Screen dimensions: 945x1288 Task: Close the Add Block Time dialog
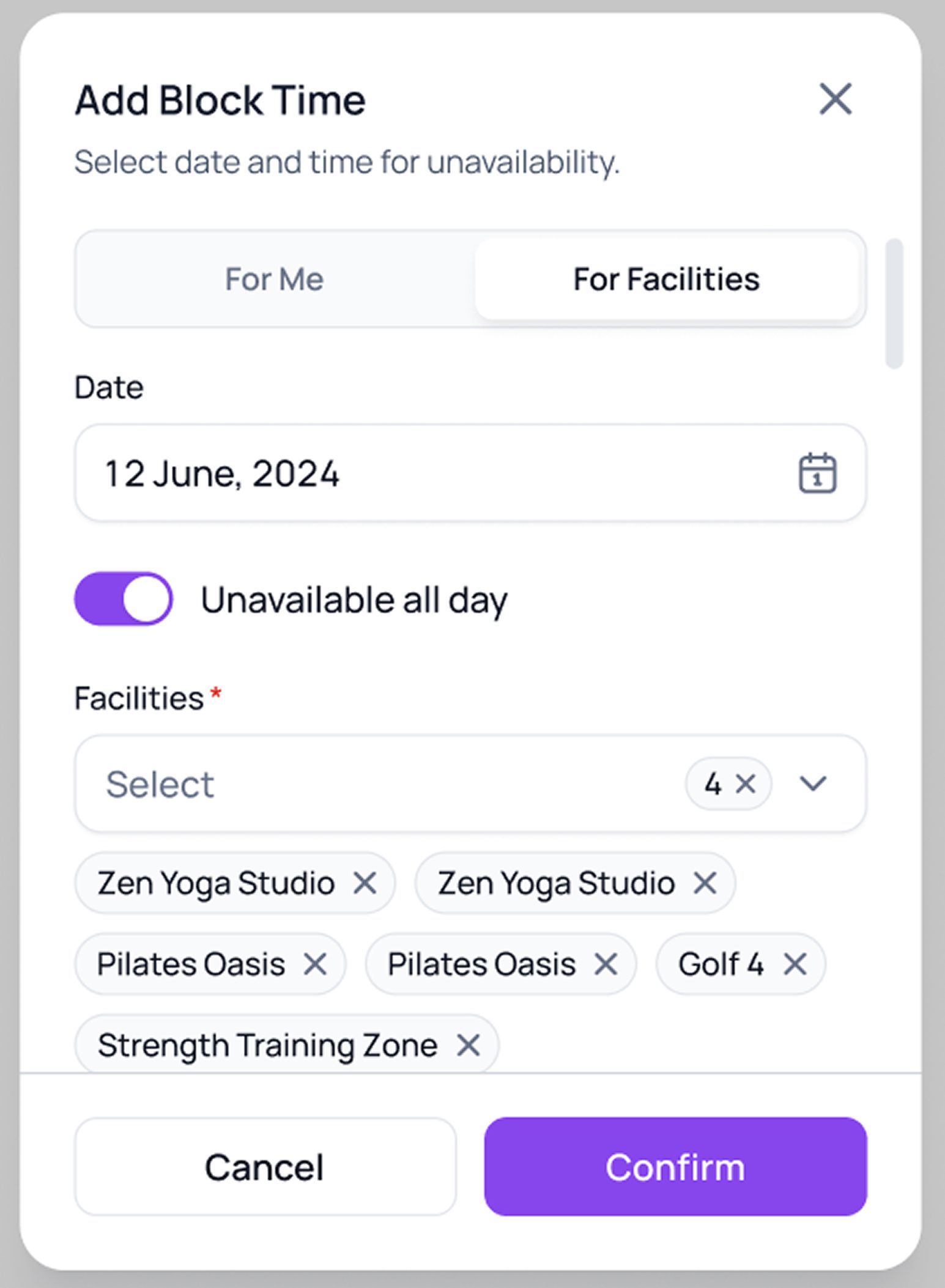(x=835, y=99)
